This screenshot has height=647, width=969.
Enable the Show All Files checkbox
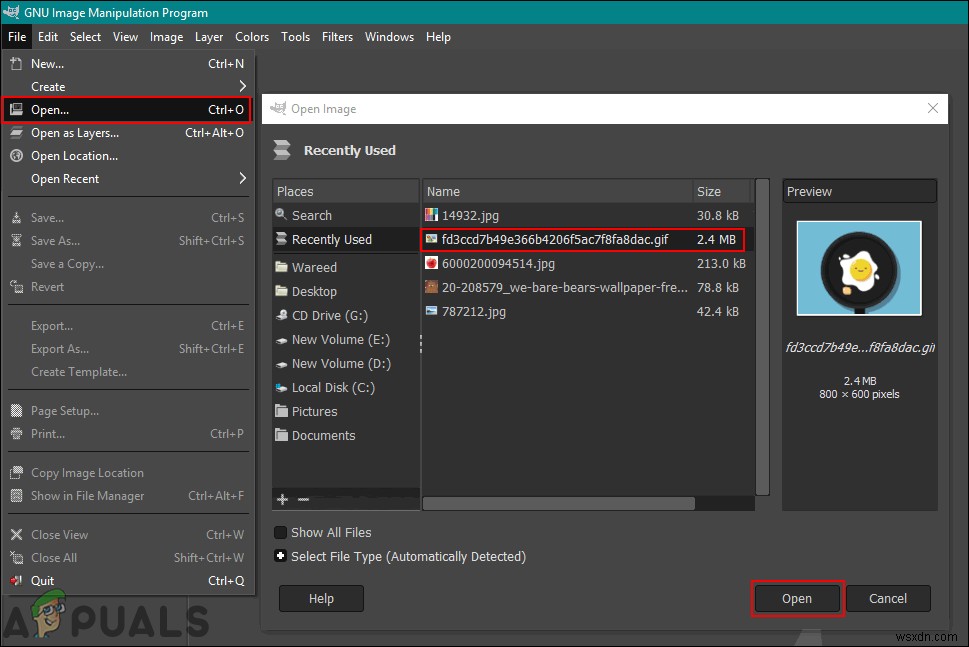(281, 532)
